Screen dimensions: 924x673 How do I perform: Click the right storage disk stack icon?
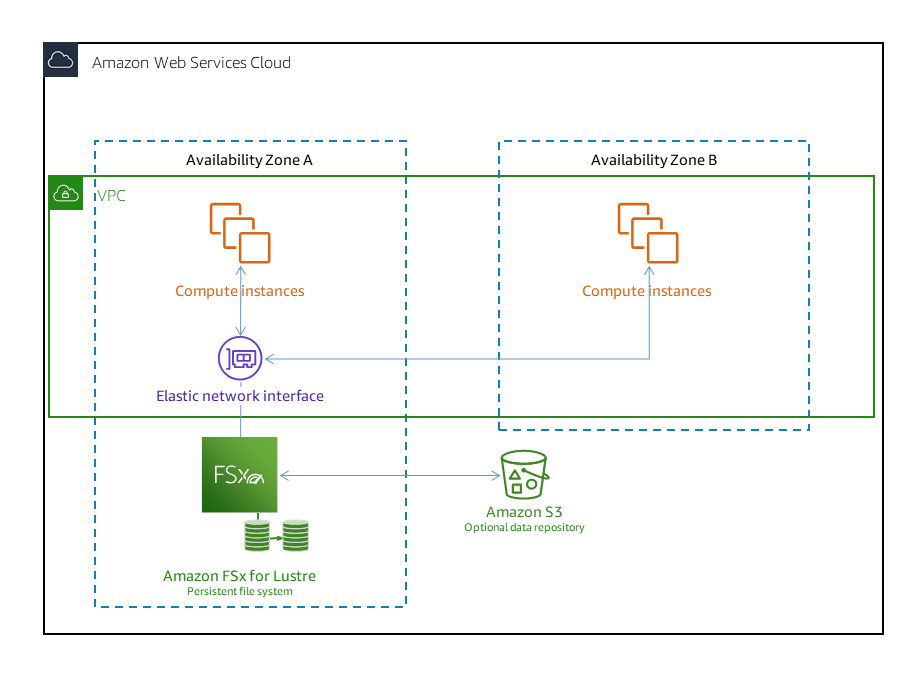click(295, 536)
